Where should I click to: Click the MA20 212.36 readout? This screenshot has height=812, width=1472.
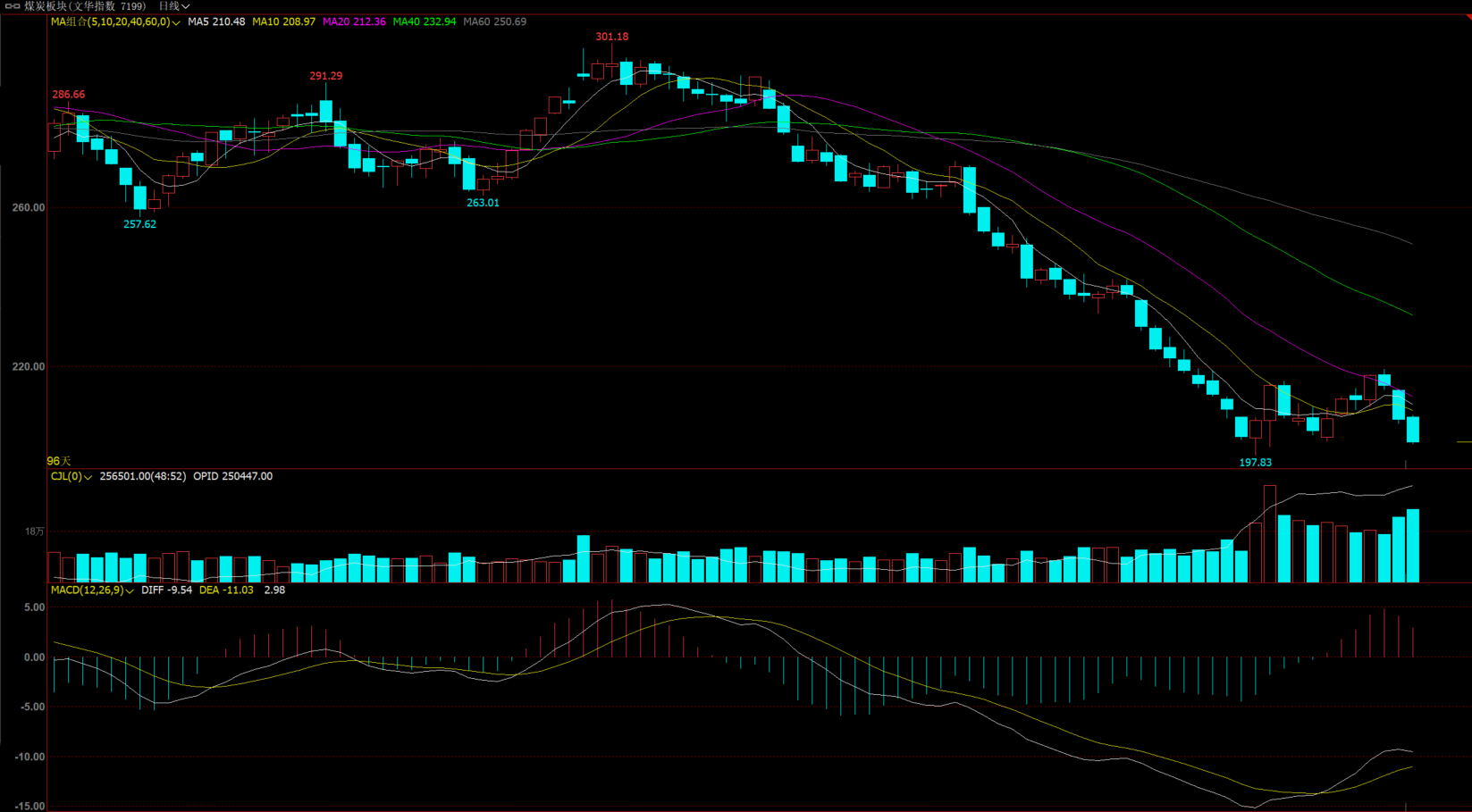click(x=354, y=21)
